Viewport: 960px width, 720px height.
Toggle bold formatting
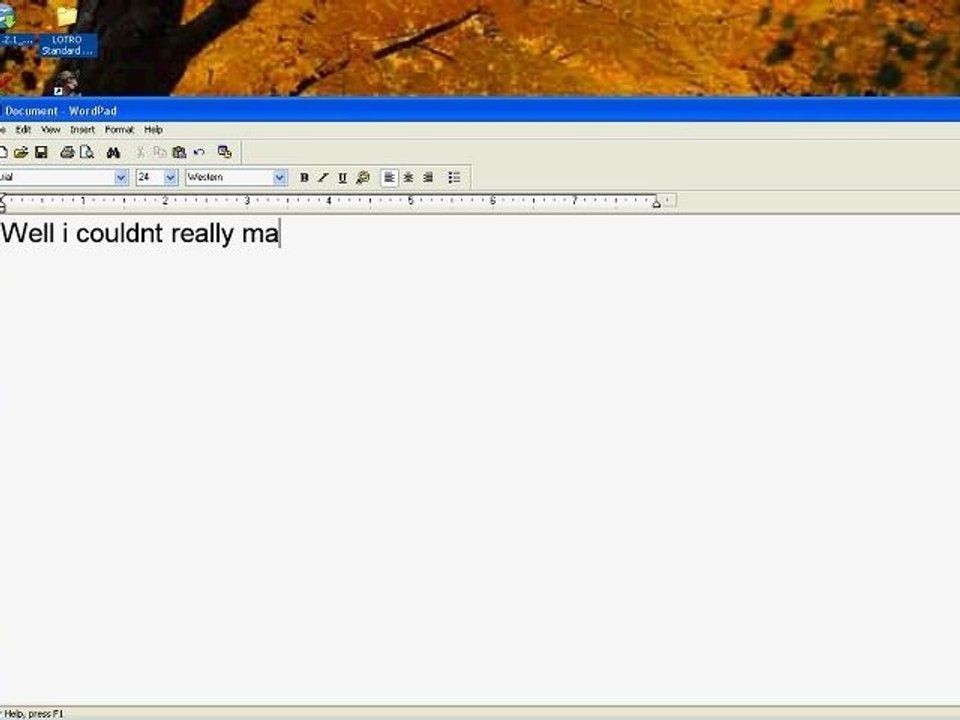coord(304,178)
